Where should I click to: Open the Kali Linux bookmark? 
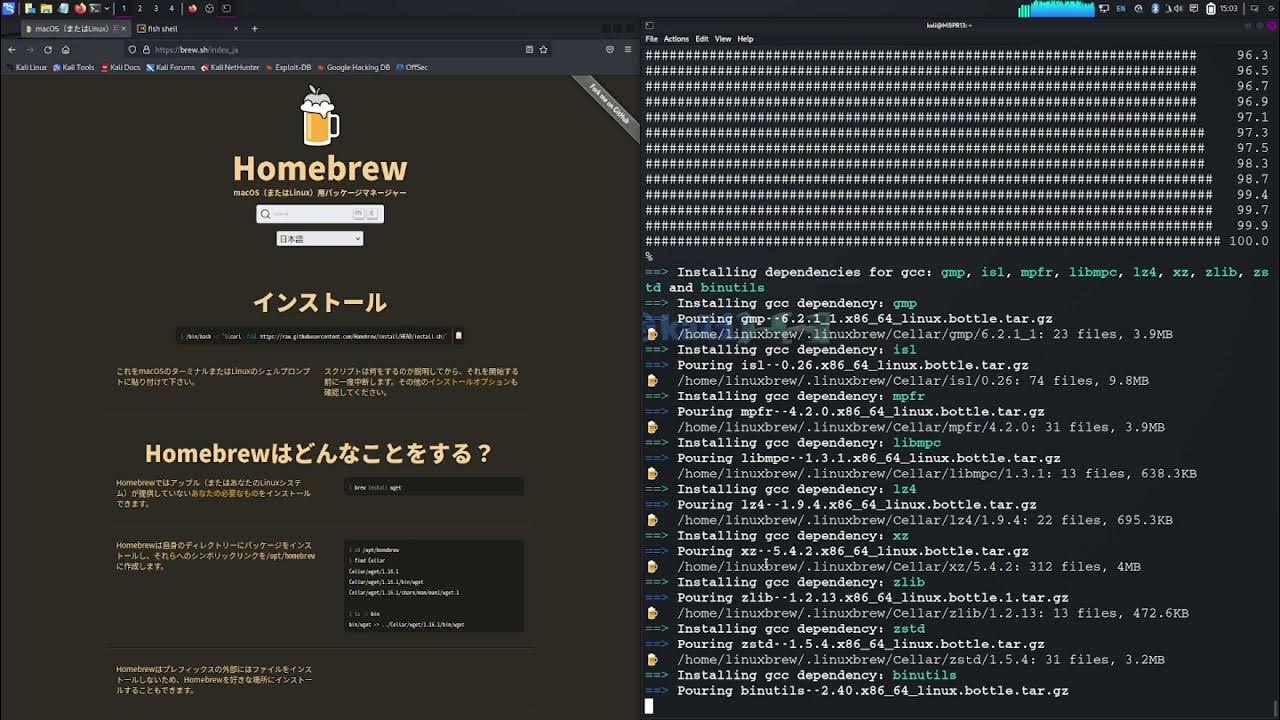click(x=26, y=67)
